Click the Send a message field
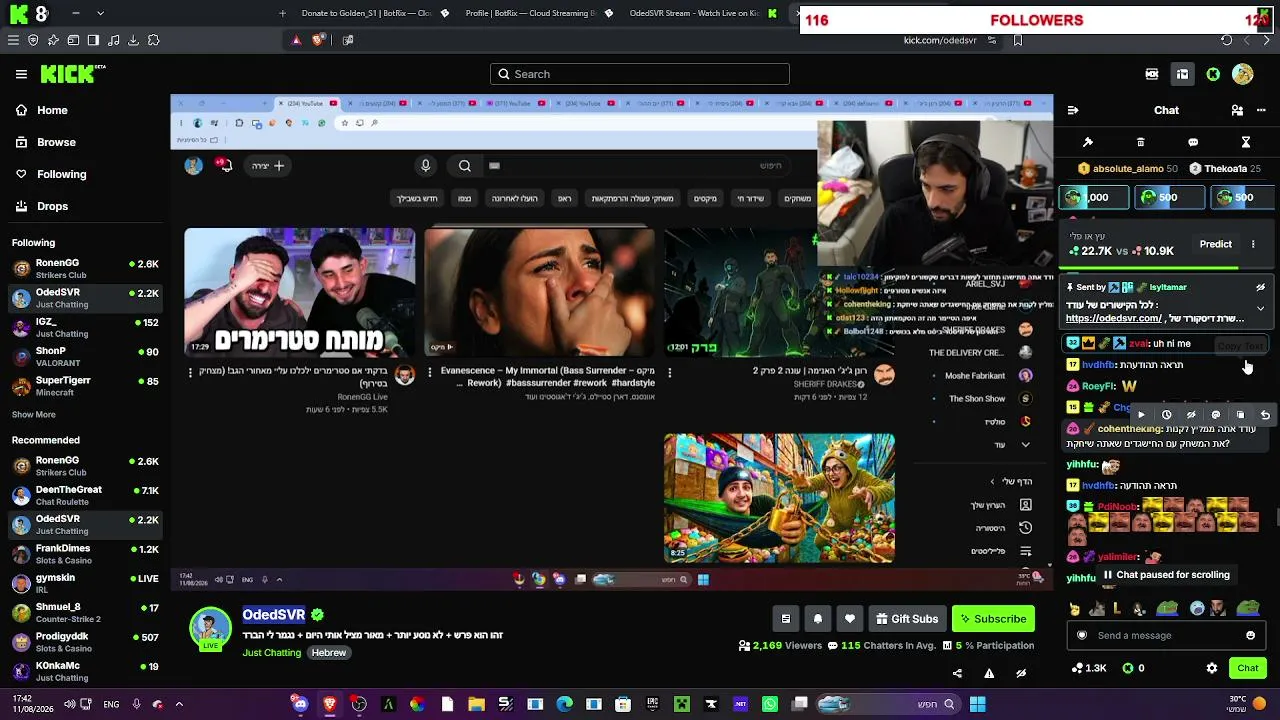1280x720 pixels. 1165,636
